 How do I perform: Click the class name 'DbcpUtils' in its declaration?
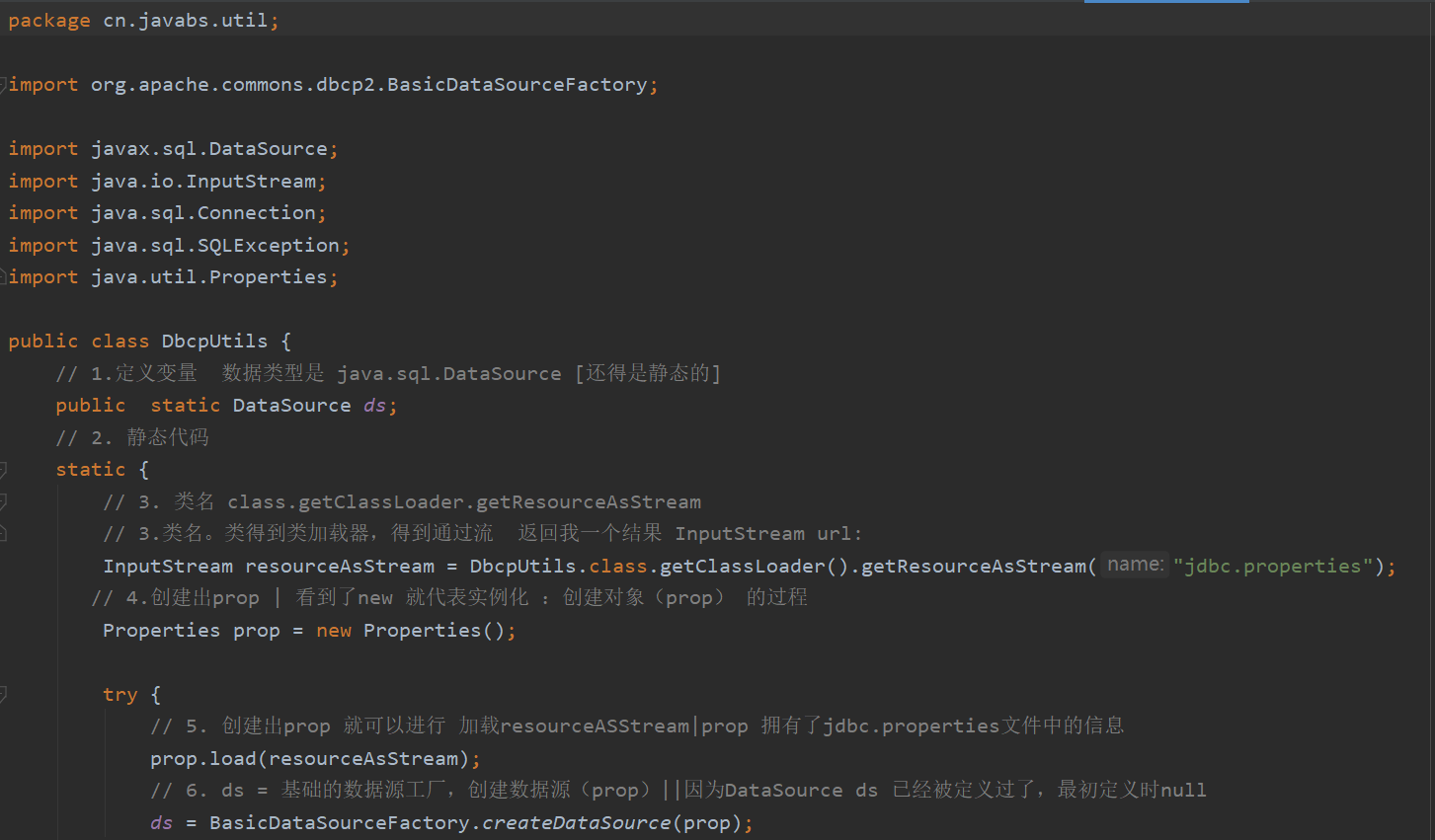pos(215,342)
